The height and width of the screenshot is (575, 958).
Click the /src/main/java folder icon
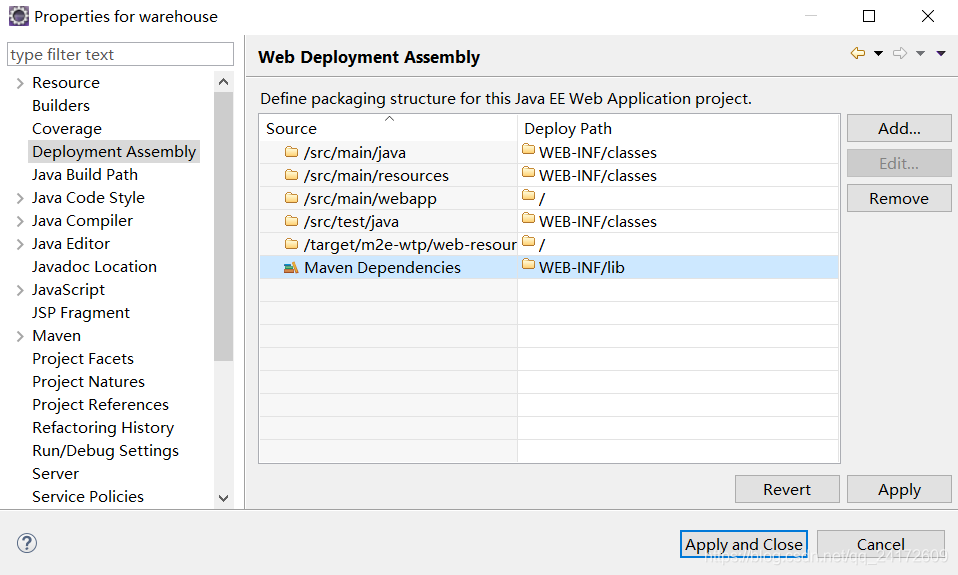[291, 152]
